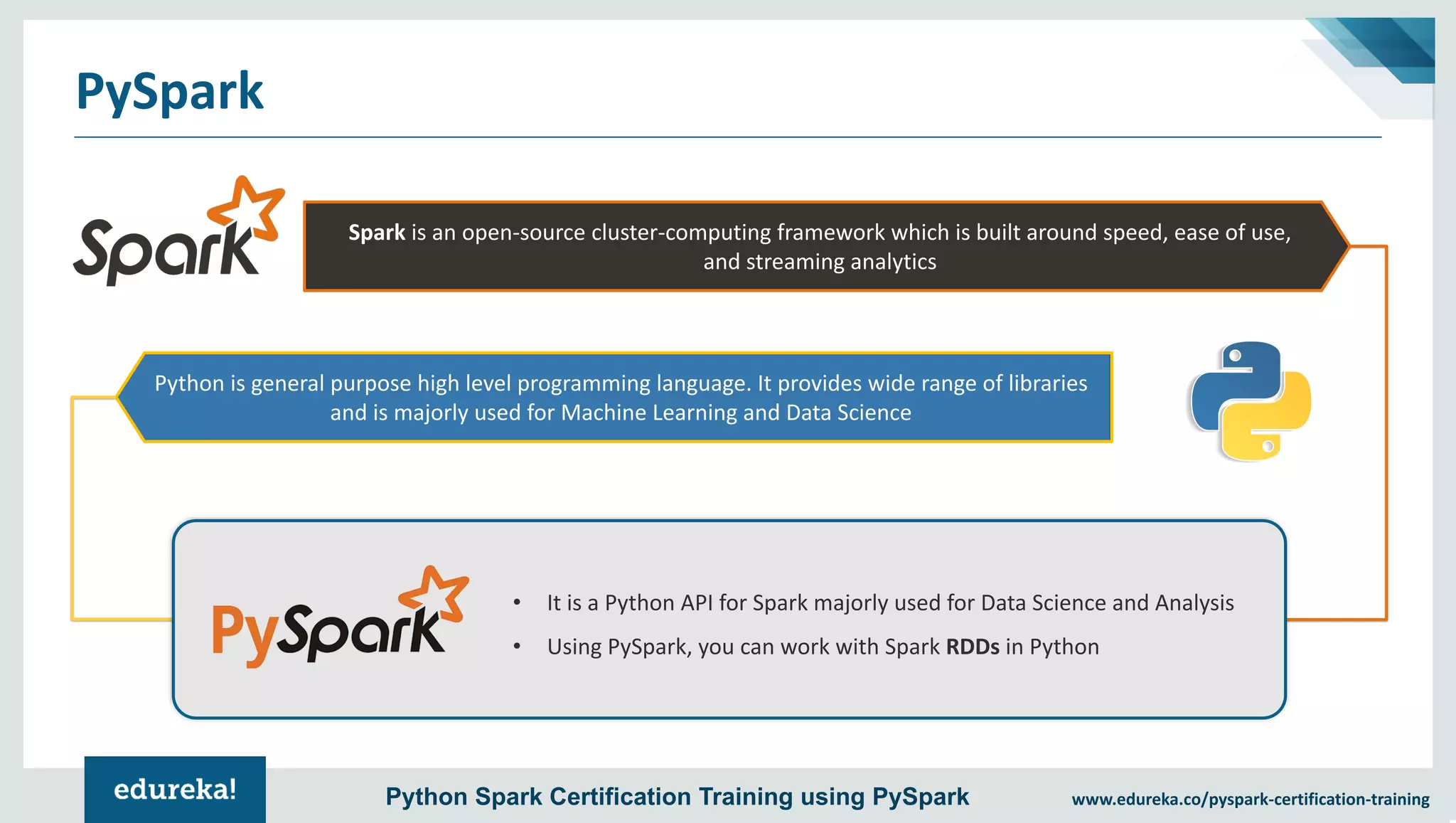
Task: Click the edureka! logo badge
Action: [175, 790]
